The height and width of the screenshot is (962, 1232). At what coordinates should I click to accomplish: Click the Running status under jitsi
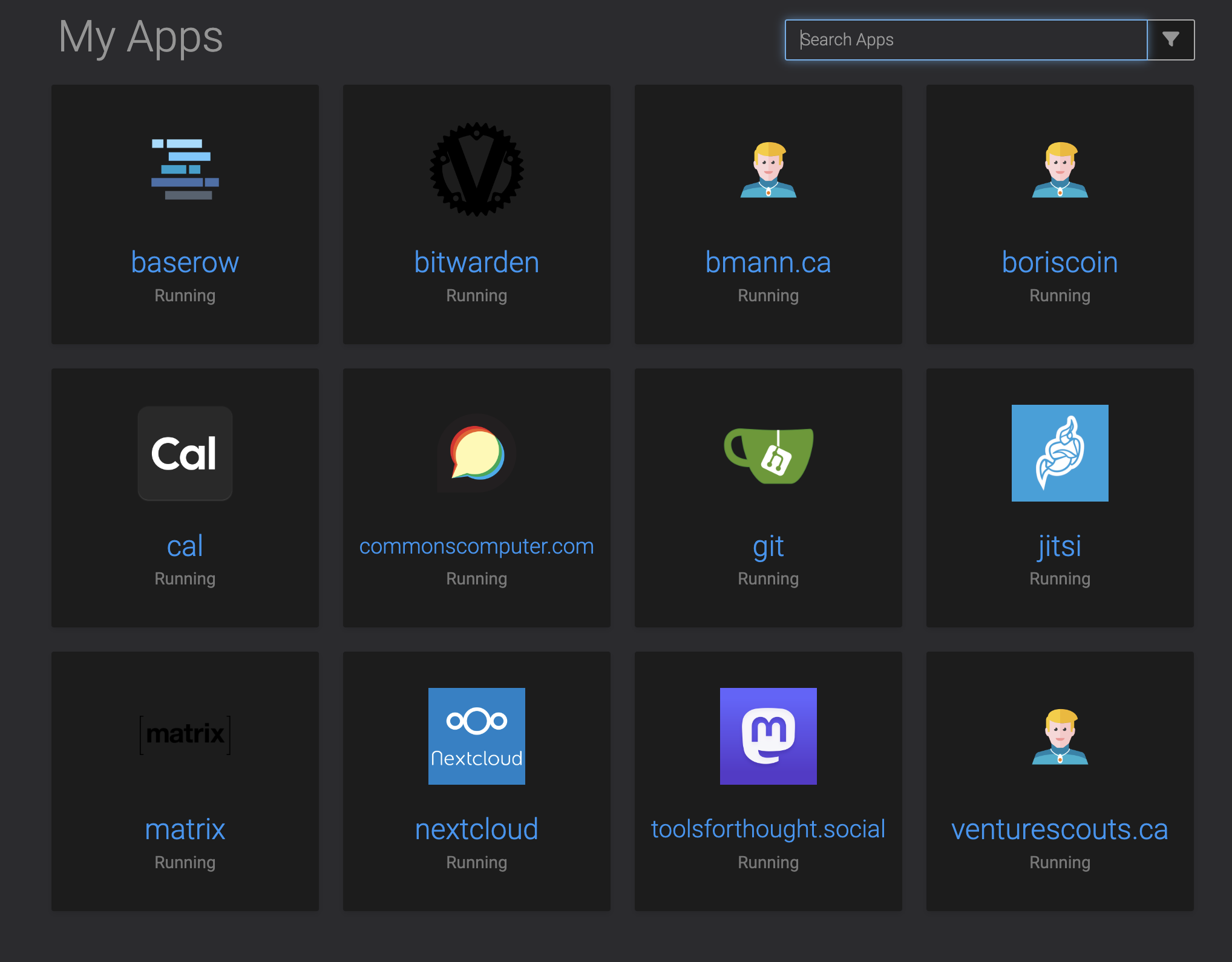(1060, 579)
